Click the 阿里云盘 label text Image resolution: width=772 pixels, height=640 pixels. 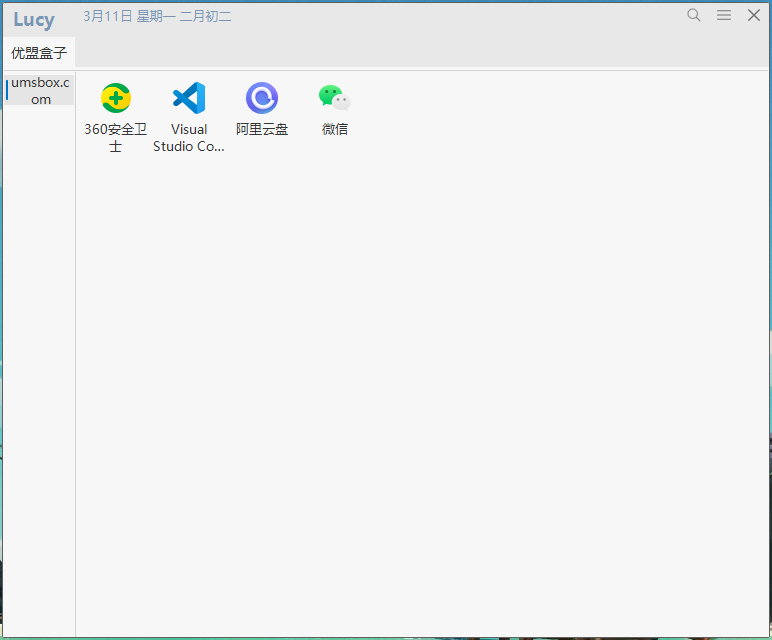(x=262, y=129)
